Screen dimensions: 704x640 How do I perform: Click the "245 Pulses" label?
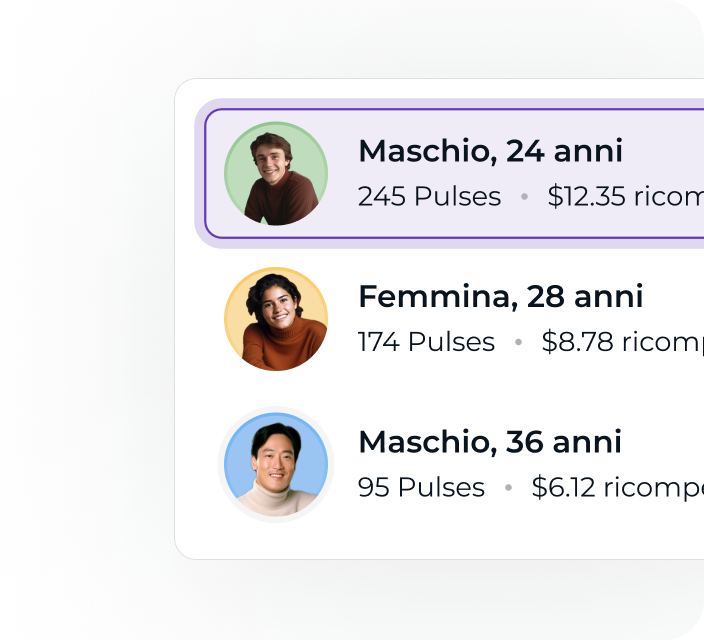click(x=429, y=196)
